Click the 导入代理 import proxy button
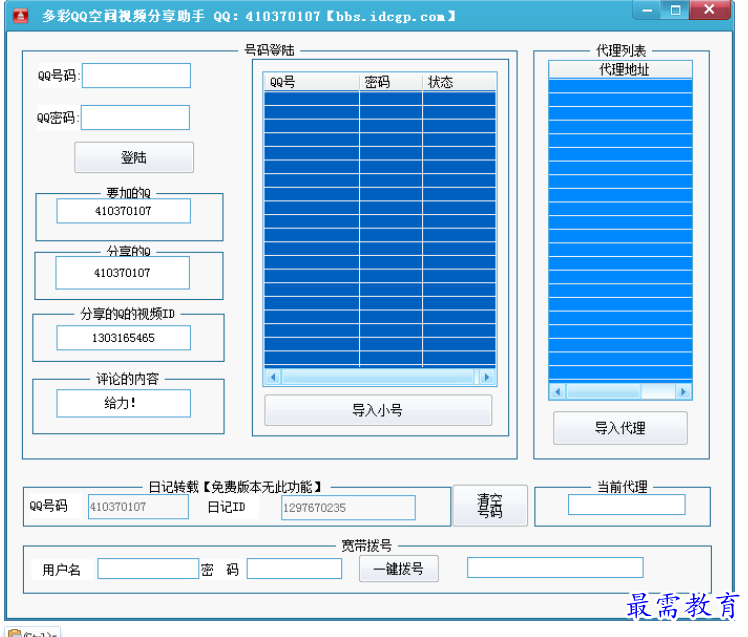Image resolution: width=748 pixels, height=637 pixels. (620, 428)
